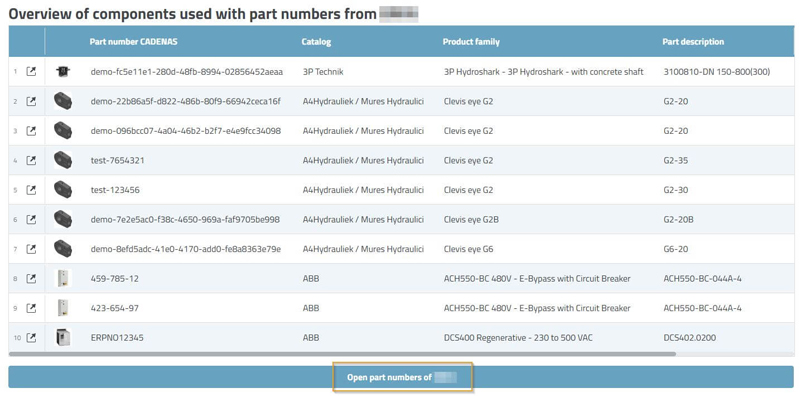Click the G2-30 part description
The width and height of the screenshot is (800, 396).
(676, 190)
